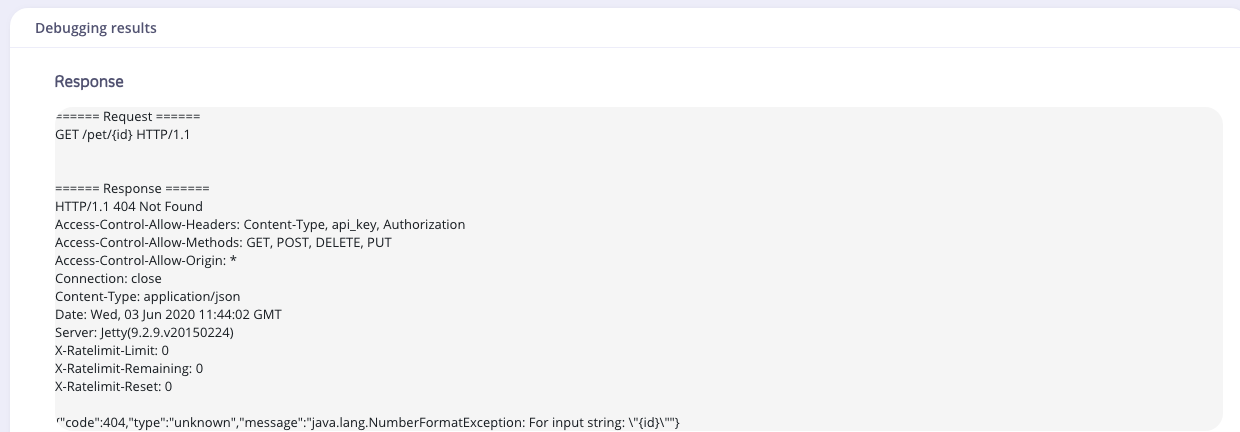
Task: Click the Response separator line
Action: coord(132,188)
